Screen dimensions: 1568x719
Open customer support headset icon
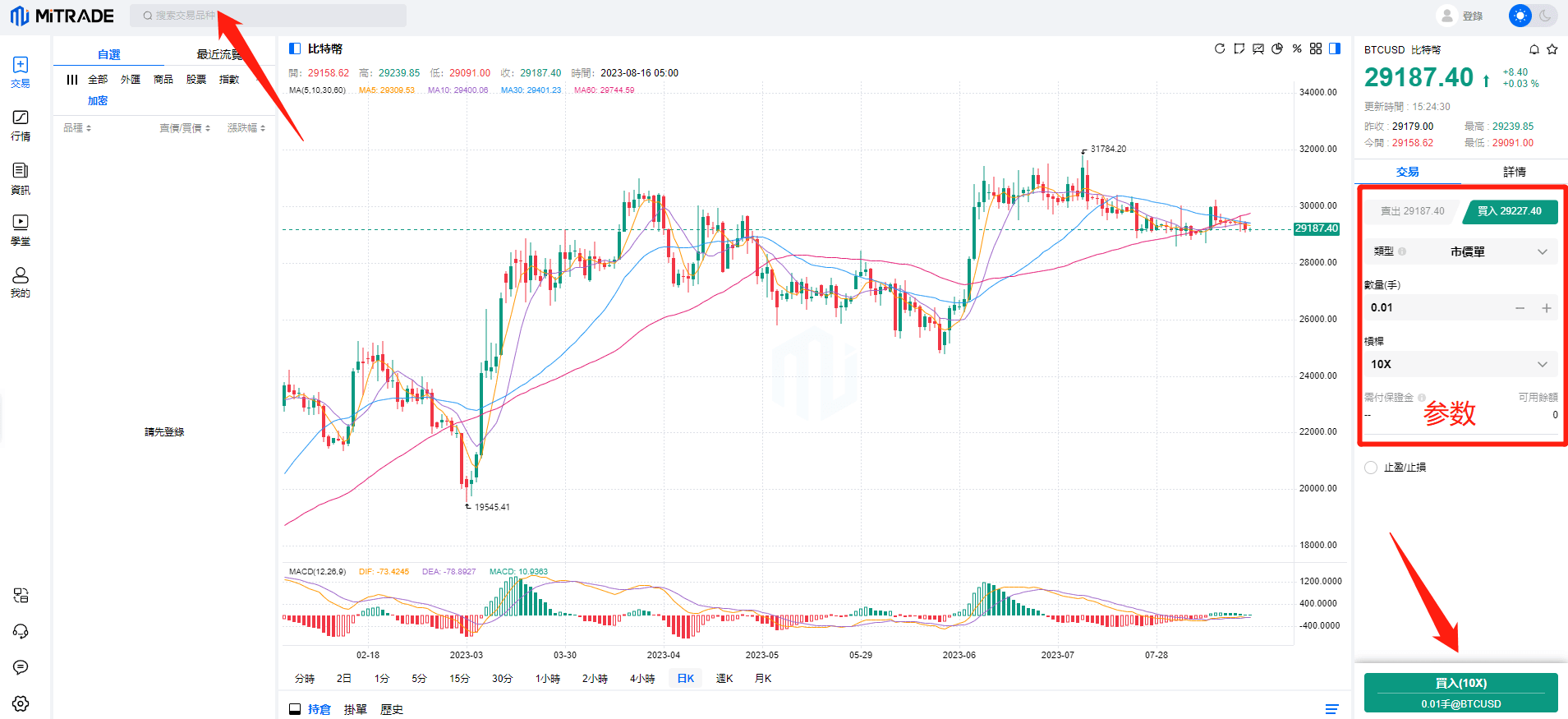coord(21,631)
